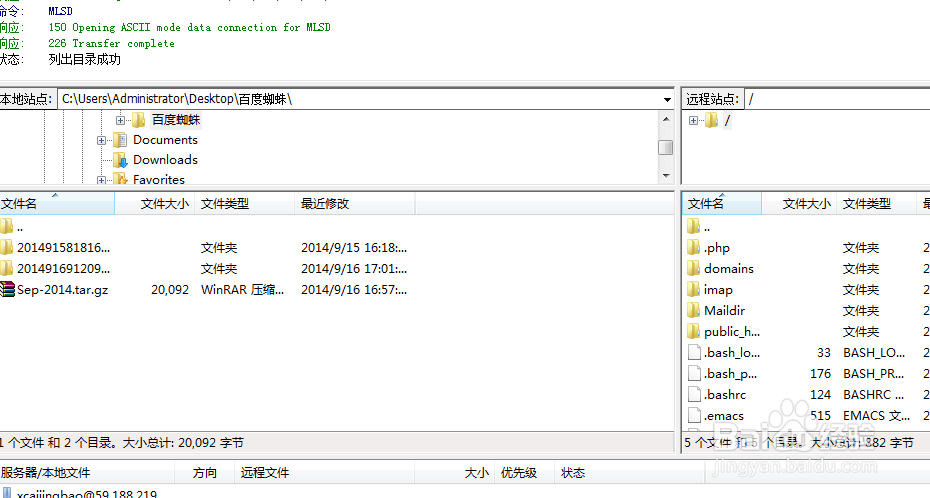Select the remote root / folder
Screen dimensions: 930x498
pos(727,120)
